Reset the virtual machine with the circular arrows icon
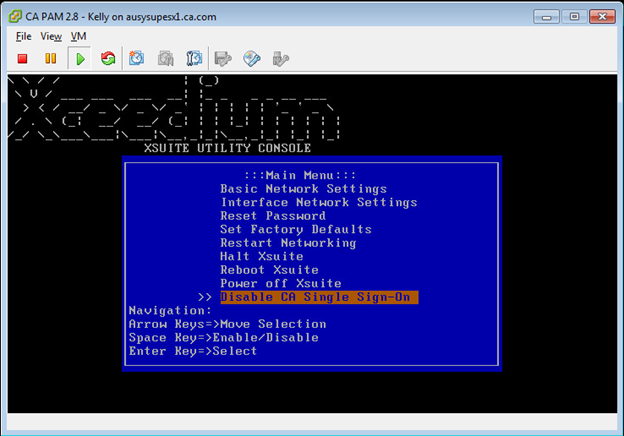The height and width of the screenshot is (436, 624). [x=108, y=59]
